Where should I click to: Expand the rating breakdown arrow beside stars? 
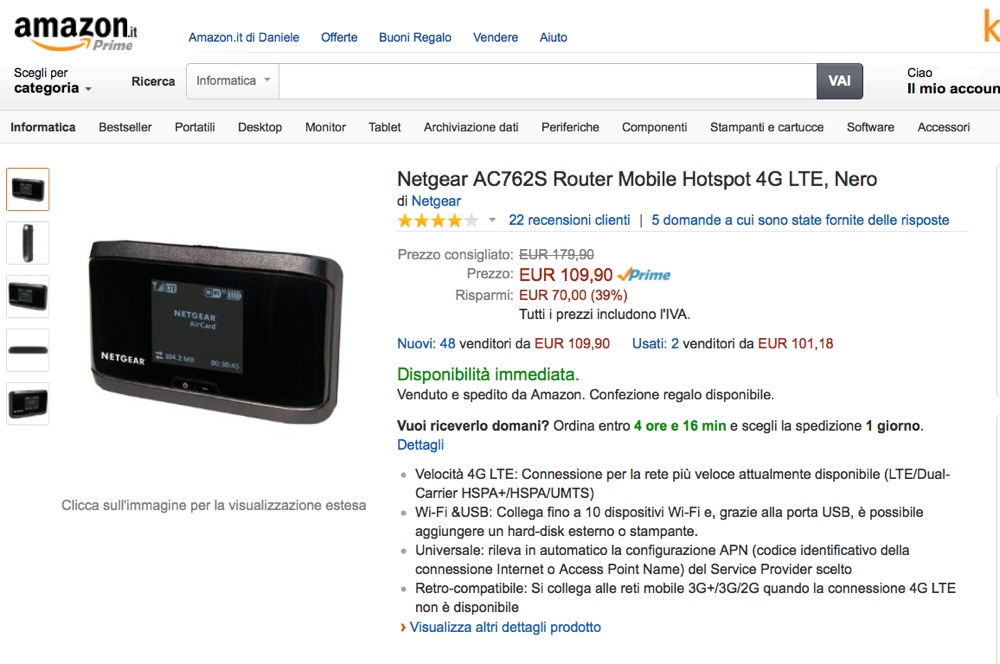click(492, 220)
